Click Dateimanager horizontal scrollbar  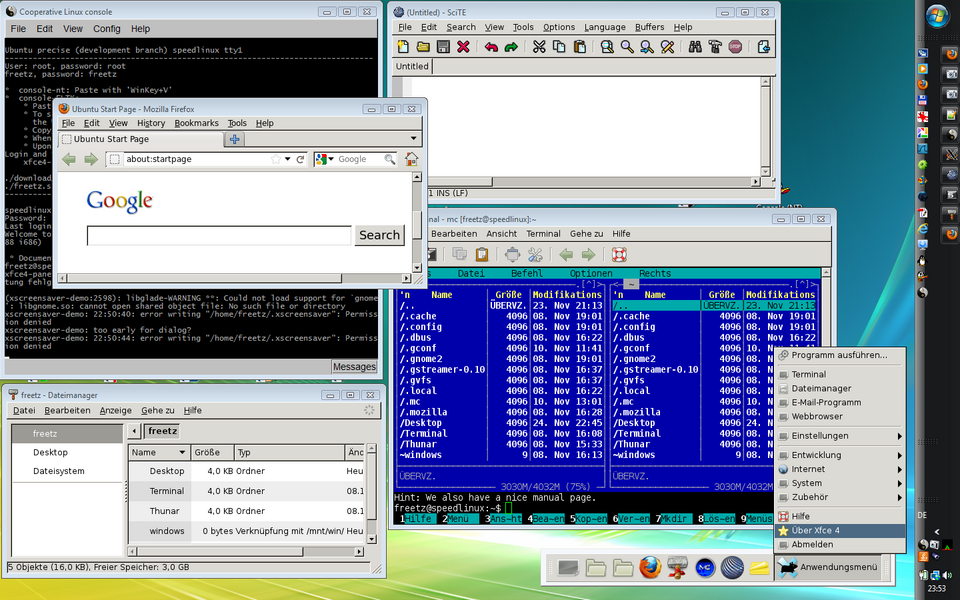coord(246,552)
